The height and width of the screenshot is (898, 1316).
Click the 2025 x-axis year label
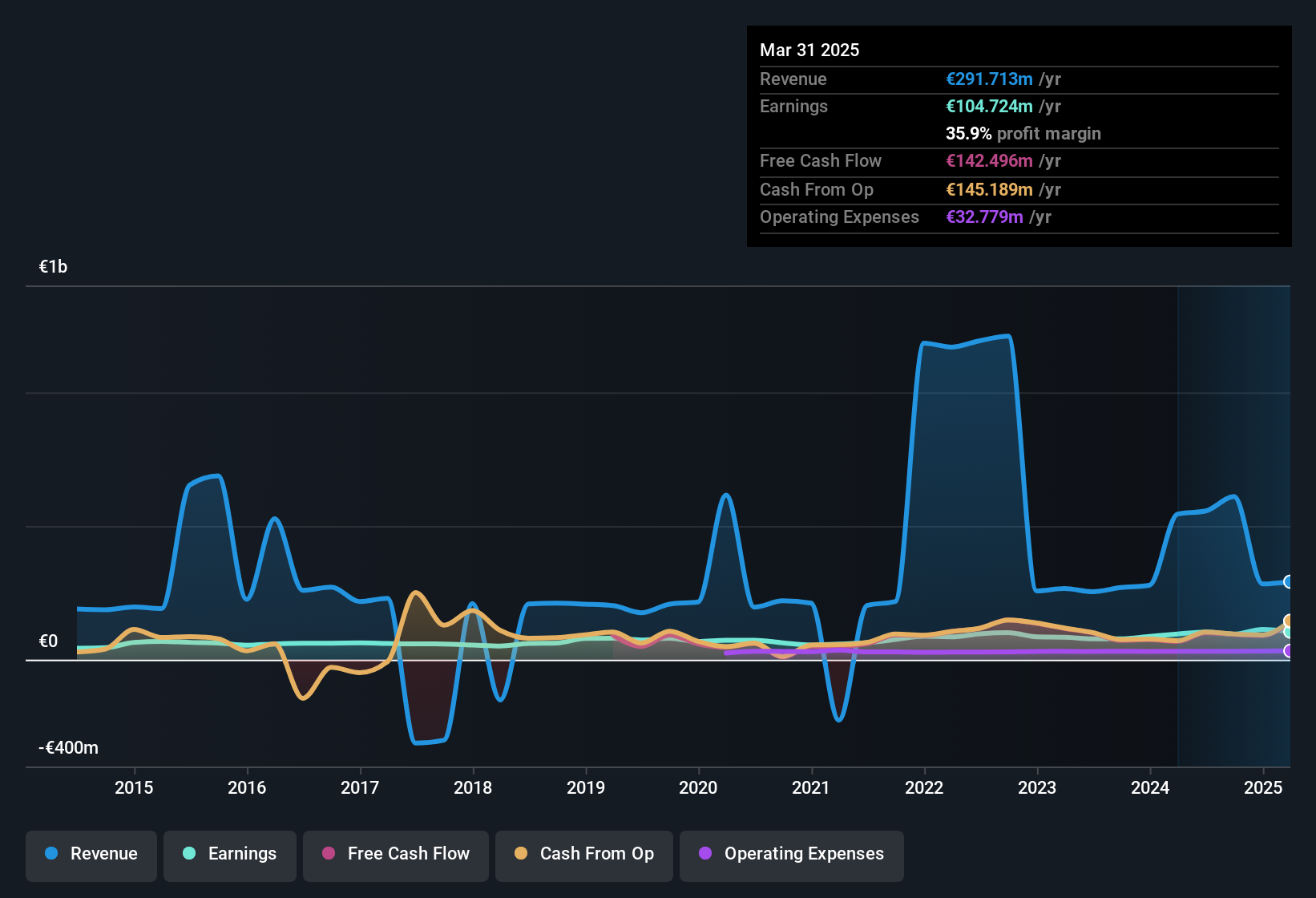pos(1263,787)
